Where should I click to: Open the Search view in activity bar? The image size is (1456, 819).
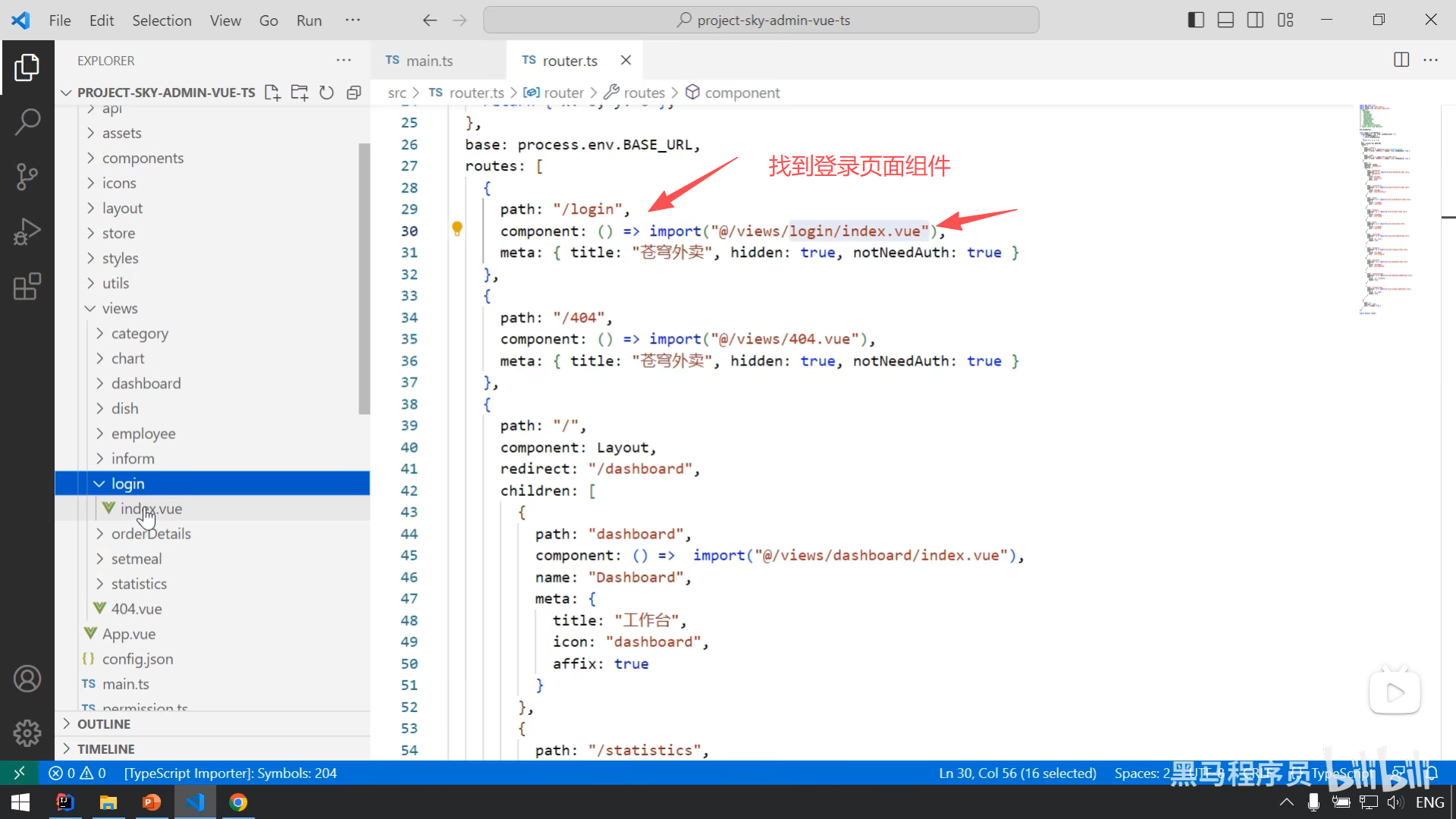(x=27, y=122)
